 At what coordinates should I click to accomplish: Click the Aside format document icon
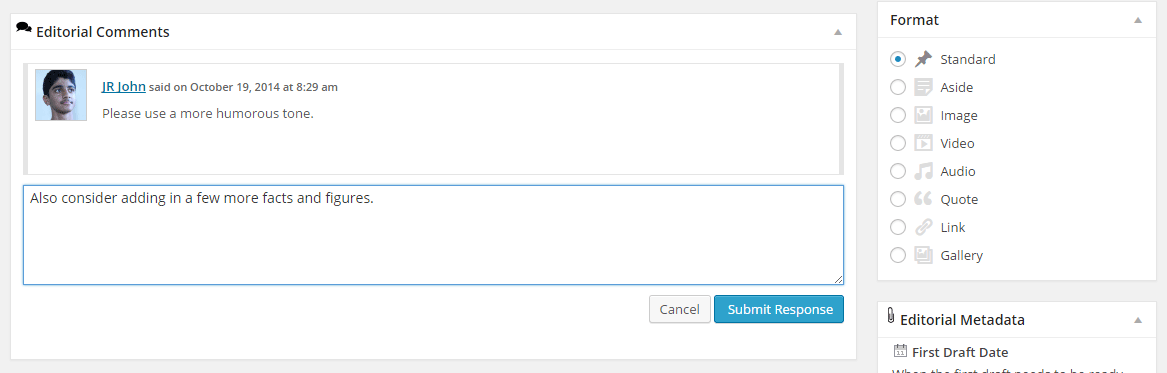pos(923,87)
